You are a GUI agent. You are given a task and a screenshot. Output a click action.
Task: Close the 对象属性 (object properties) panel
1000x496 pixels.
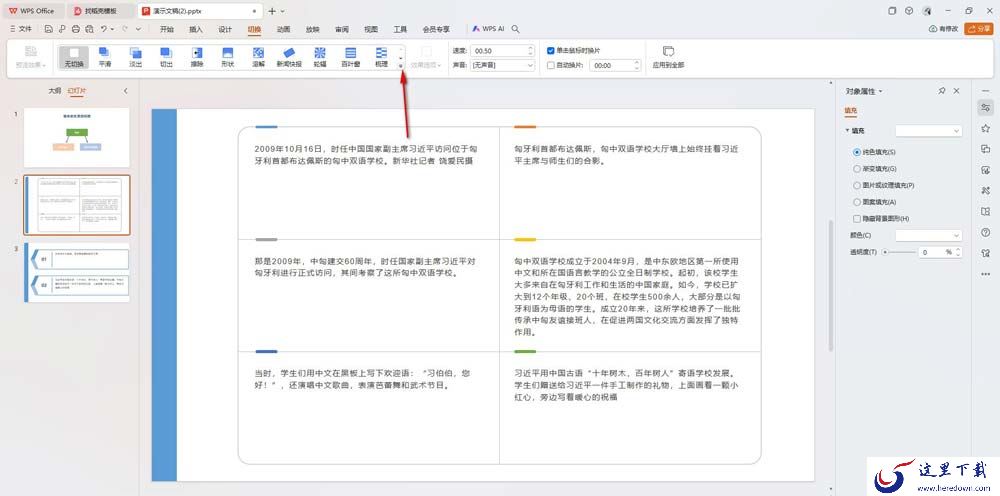(x=956, y=91)
